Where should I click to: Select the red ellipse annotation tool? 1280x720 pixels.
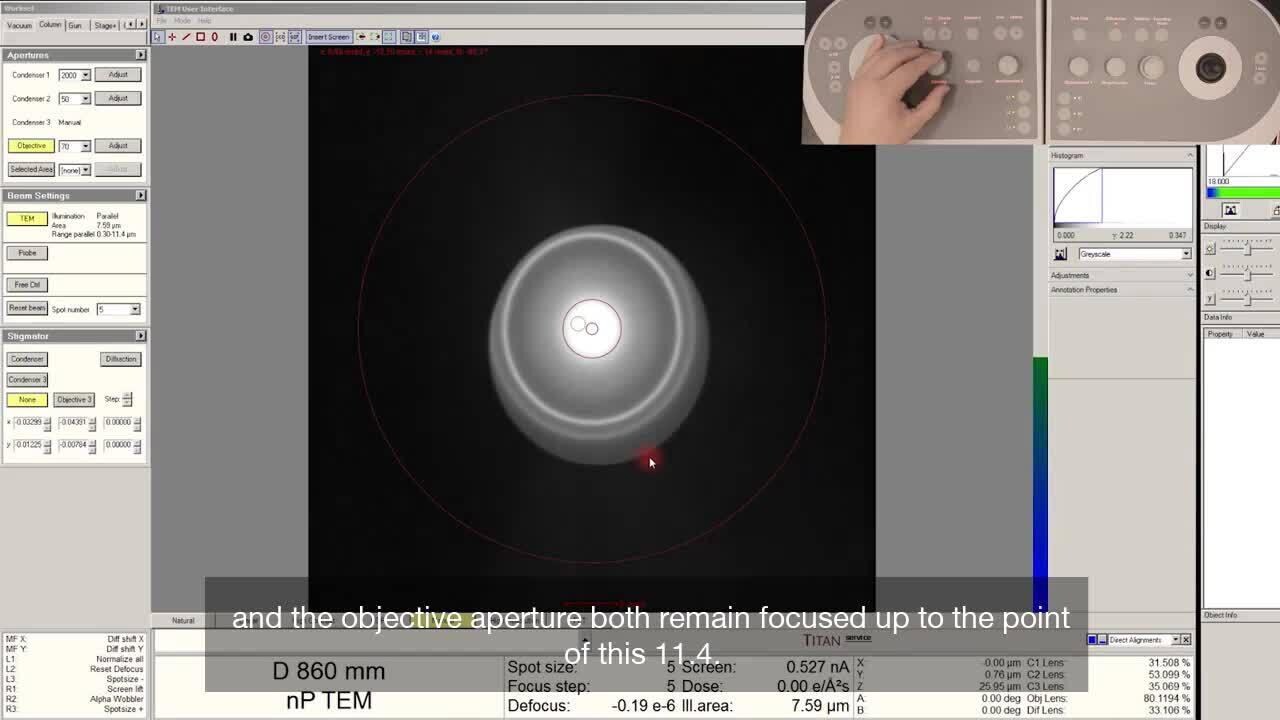pyautogui.click(x=214, y=37)
